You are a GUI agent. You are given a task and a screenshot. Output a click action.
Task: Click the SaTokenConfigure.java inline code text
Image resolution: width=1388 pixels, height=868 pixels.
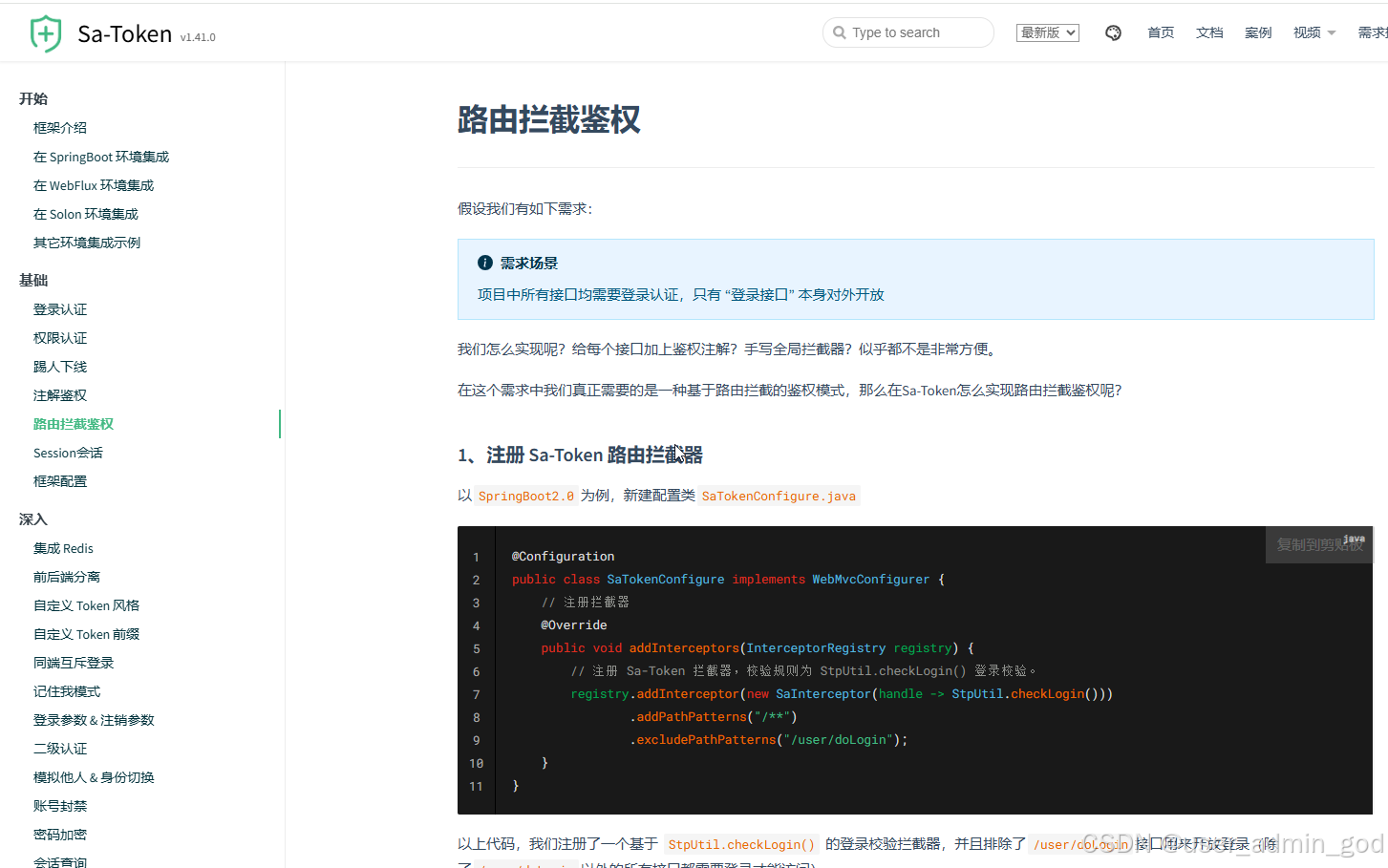tap(779, 496)
